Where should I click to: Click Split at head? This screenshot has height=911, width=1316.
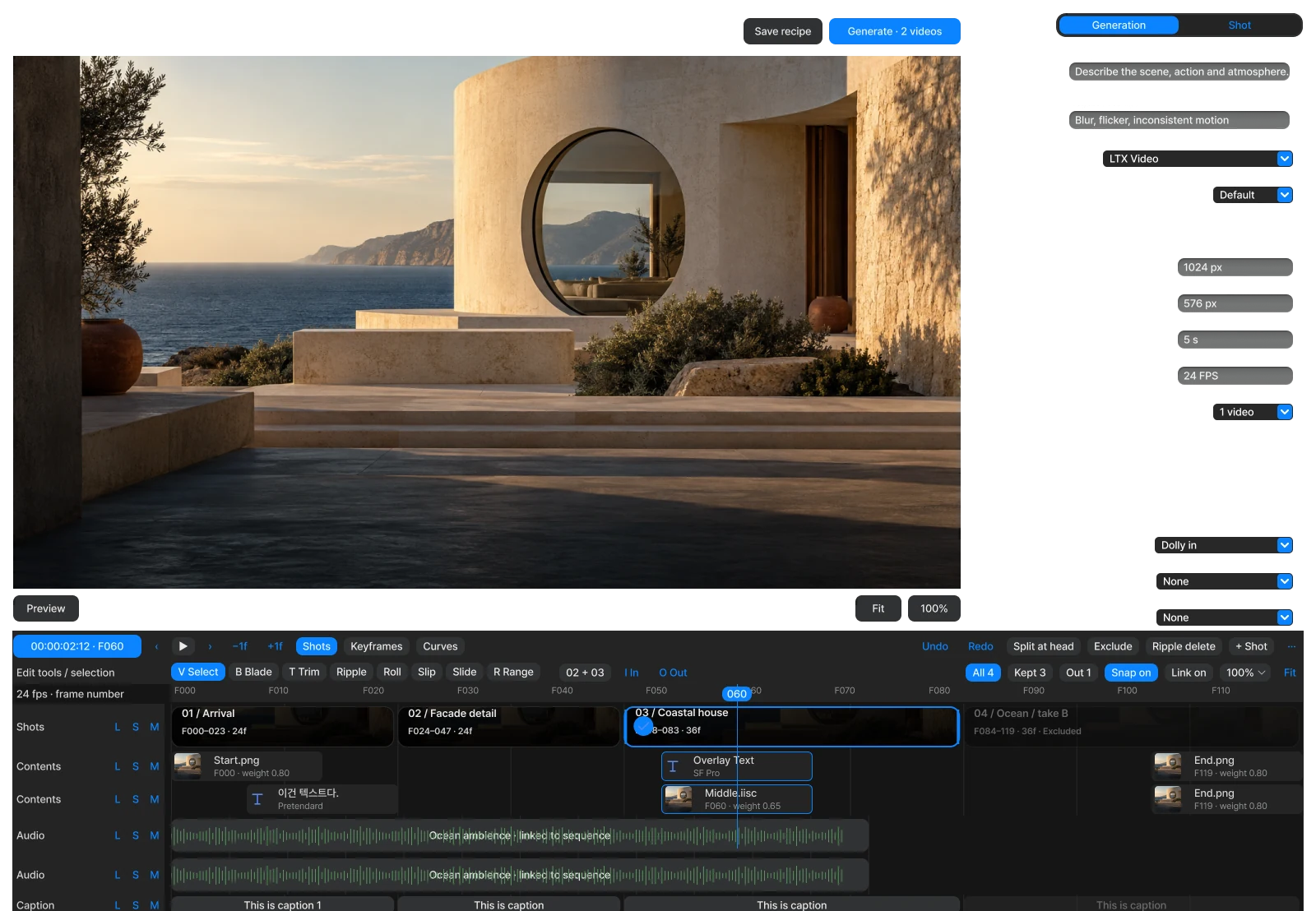point(1043,646)
